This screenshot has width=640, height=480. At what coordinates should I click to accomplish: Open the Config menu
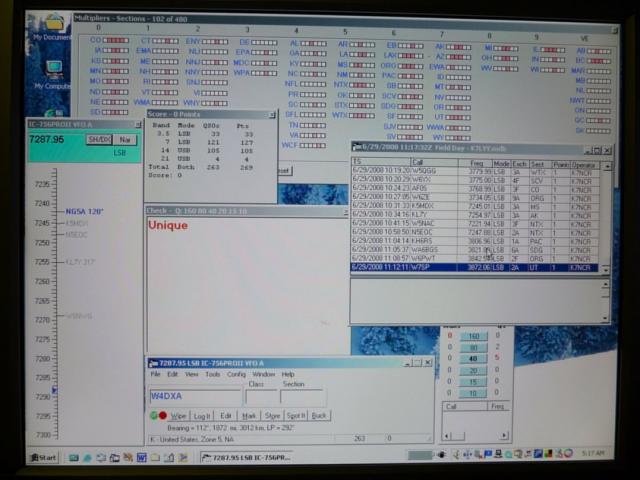tap(236, 374)
